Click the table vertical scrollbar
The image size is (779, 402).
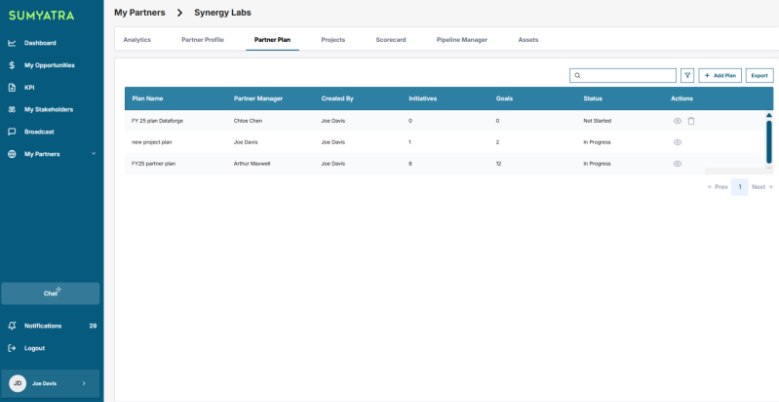[x=768, y=141]
